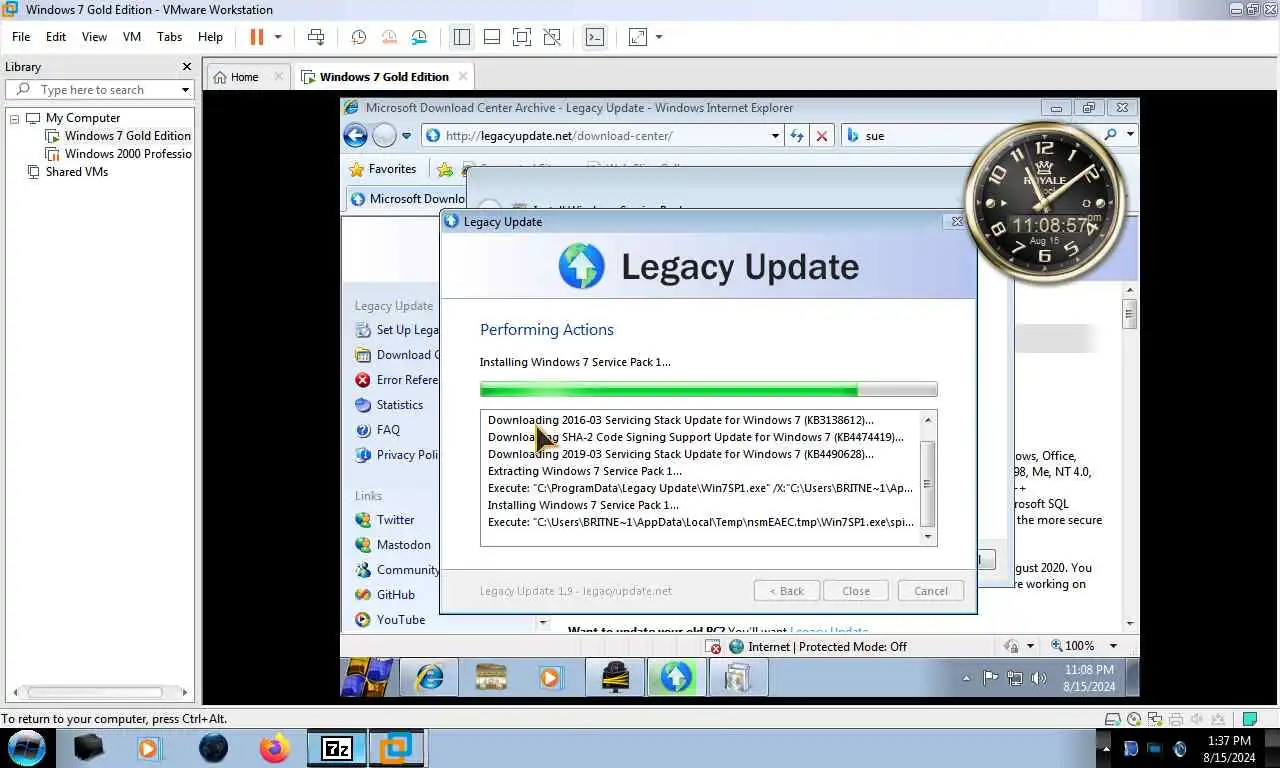
Task: Open the snapshot manager icon
Action: pyautogui.click(x=420, y=37)
